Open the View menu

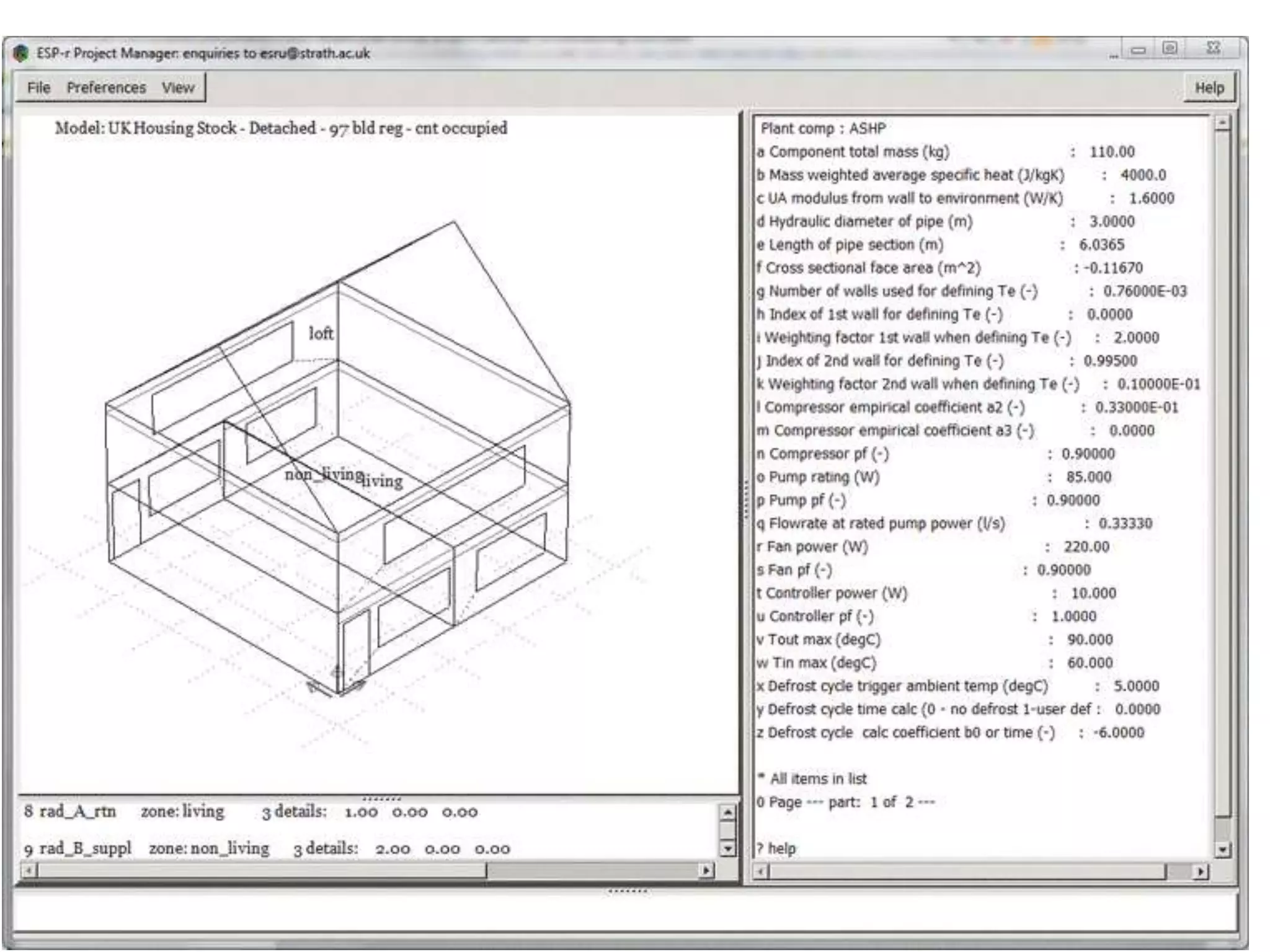(x=178, y=87)
